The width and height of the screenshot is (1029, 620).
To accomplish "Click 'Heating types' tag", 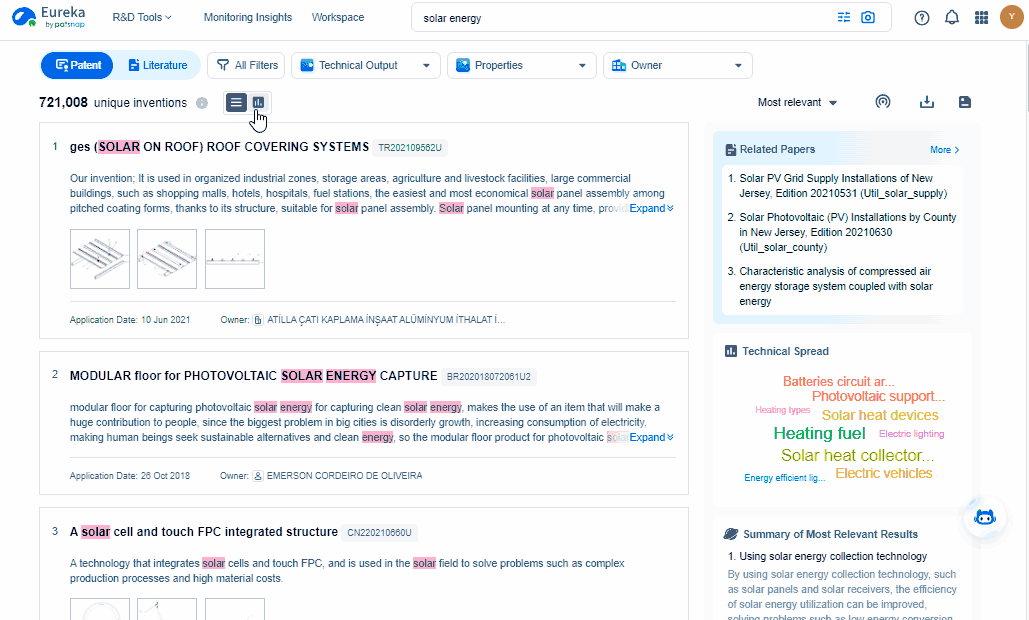I will coord(782,409).
